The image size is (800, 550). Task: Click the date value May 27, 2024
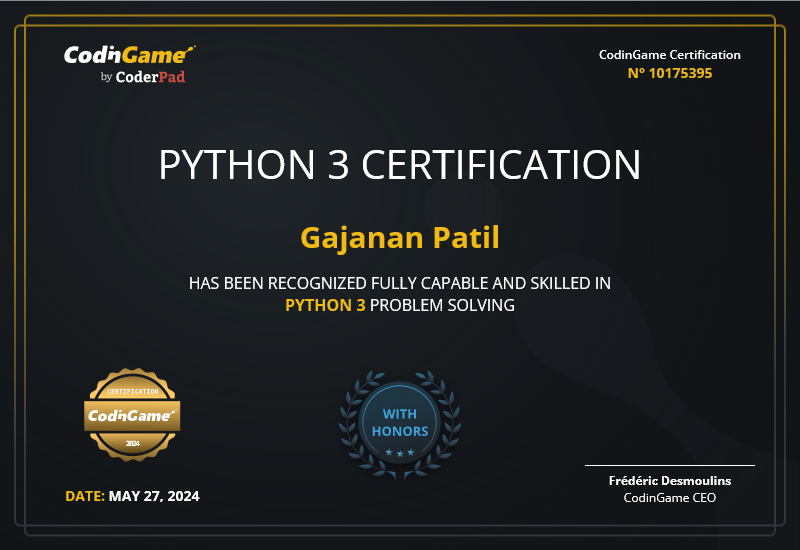(x=154, y=496)
